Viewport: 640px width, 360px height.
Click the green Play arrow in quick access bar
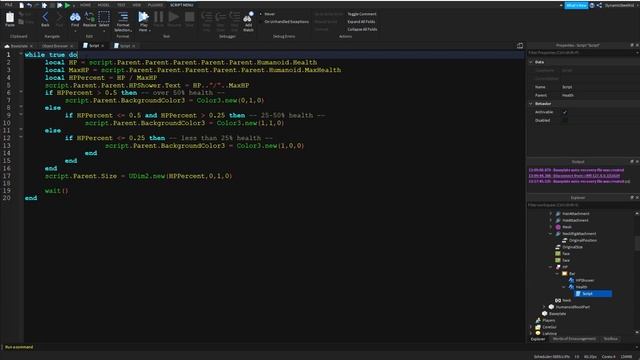click(67, 5)
